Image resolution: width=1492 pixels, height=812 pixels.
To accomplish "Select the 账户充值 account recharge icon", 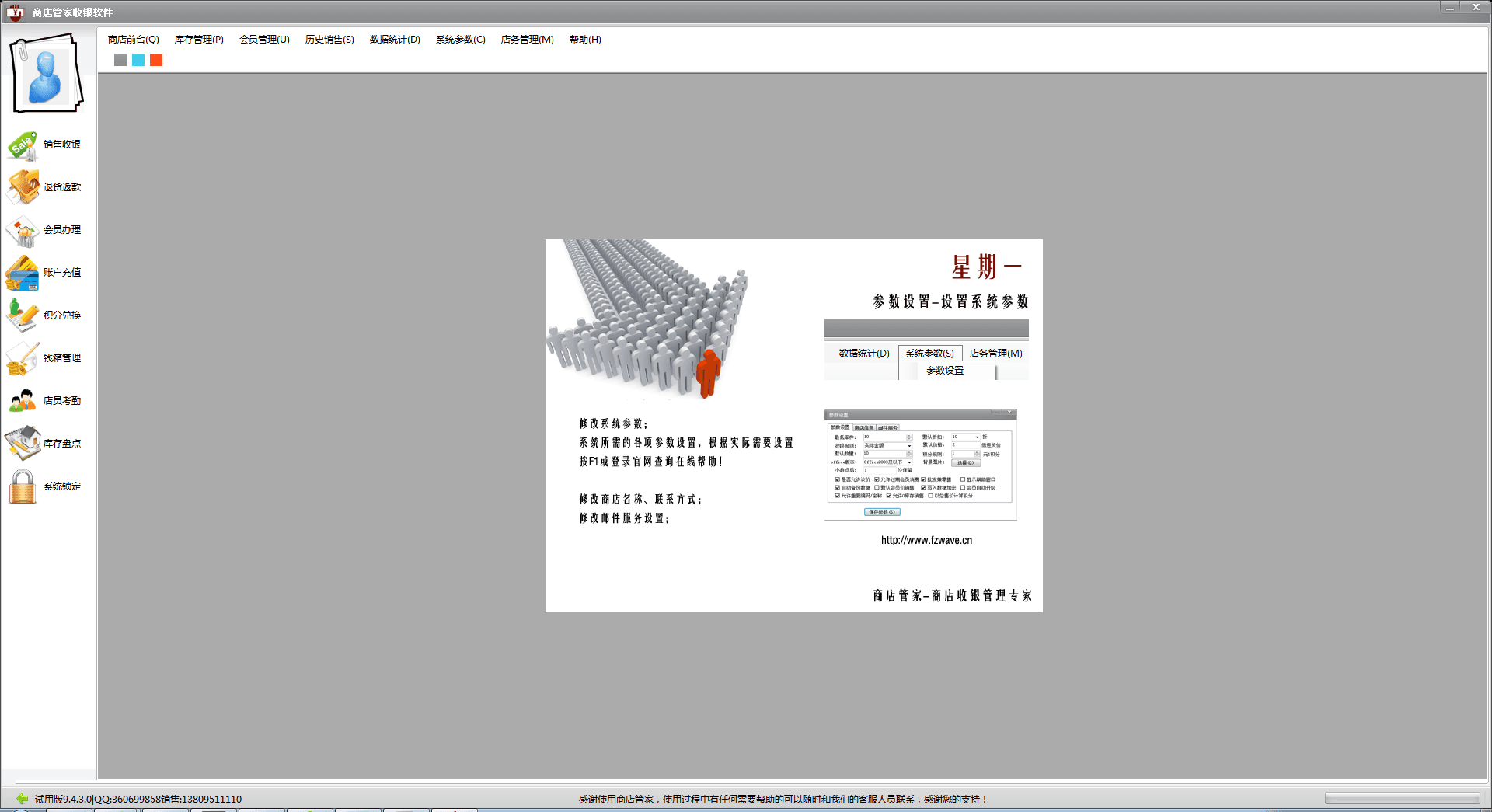I will pyautogui.click(x=23, y=273).
